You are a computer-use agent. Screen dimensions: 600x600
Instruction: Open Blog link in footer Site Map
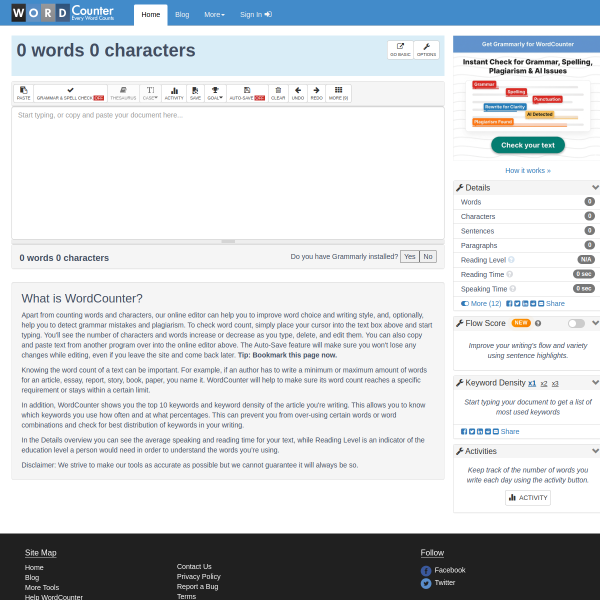coord(32,577)
